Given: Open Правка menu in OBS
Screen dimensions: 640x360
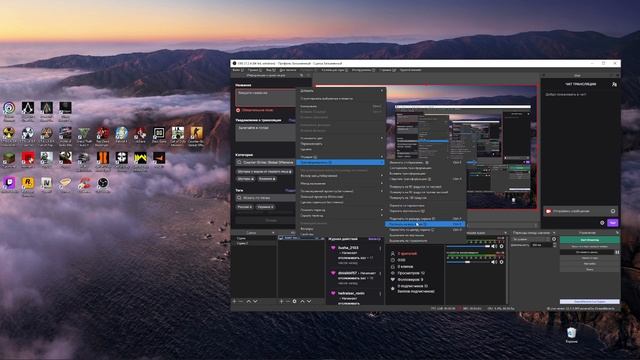Looking at the screenshot, I should 255,70.
